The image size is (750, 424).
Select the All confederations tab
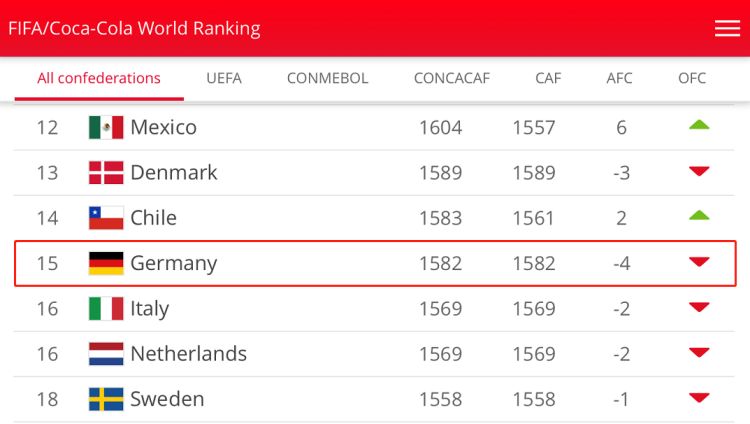pyautogui.click(x=99, y=78)
